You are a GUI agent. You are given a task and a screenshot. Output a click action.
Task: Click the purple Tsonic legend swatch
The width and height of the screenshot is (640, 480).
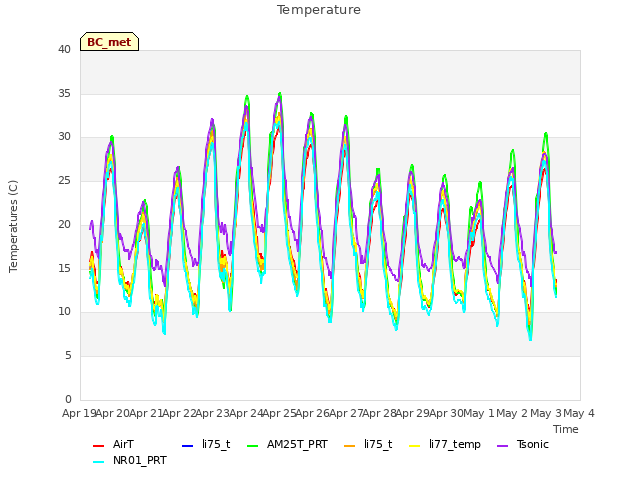503,446
